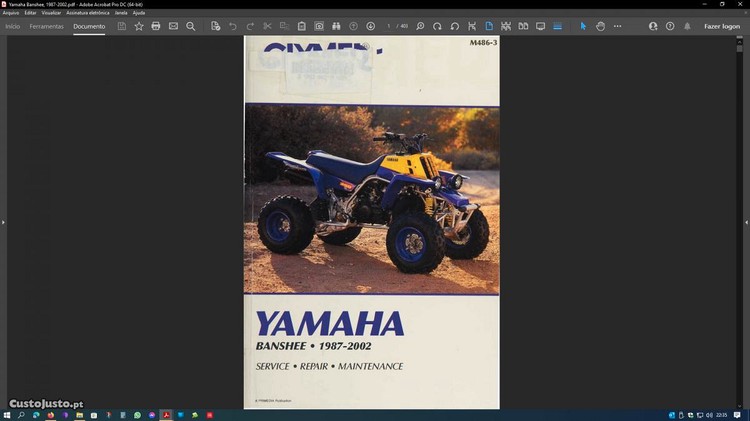The width and height of the screenshot is (750, 421).
Task: Toggle single page view mode
Action: [489, 26]
